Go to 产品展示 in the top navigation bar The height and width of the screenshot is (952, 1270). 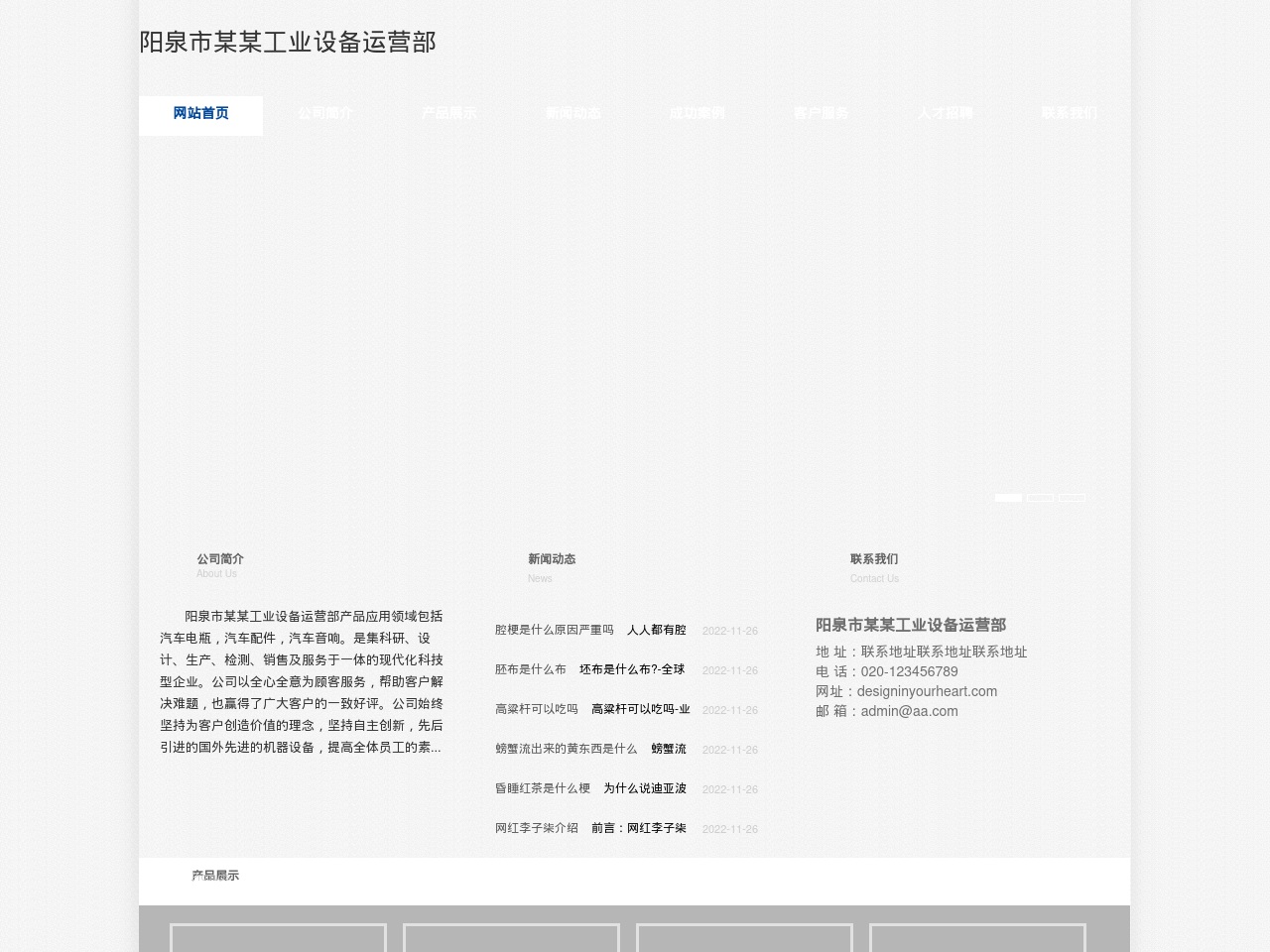point(448,114)
